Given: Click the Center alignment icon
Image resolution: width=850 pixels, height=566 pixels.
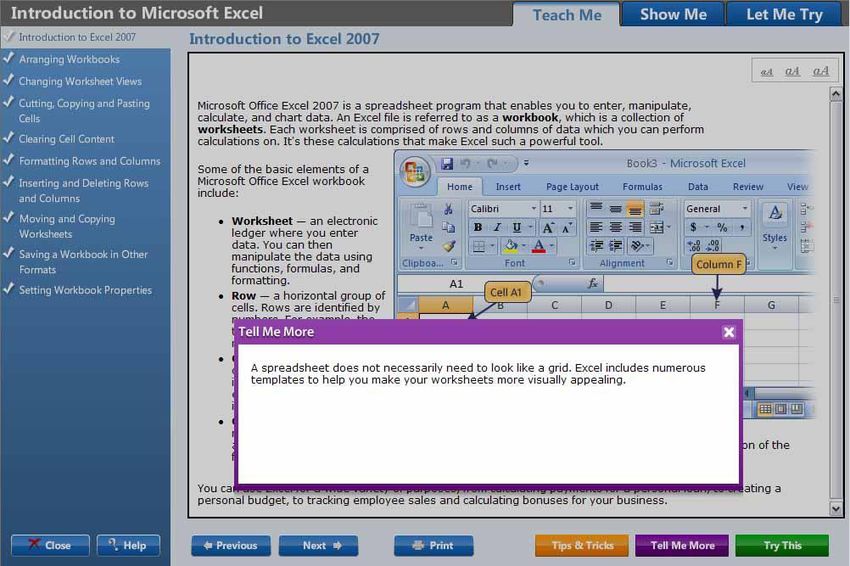Looking at the screenshot, I should click(x=615, y=227).
